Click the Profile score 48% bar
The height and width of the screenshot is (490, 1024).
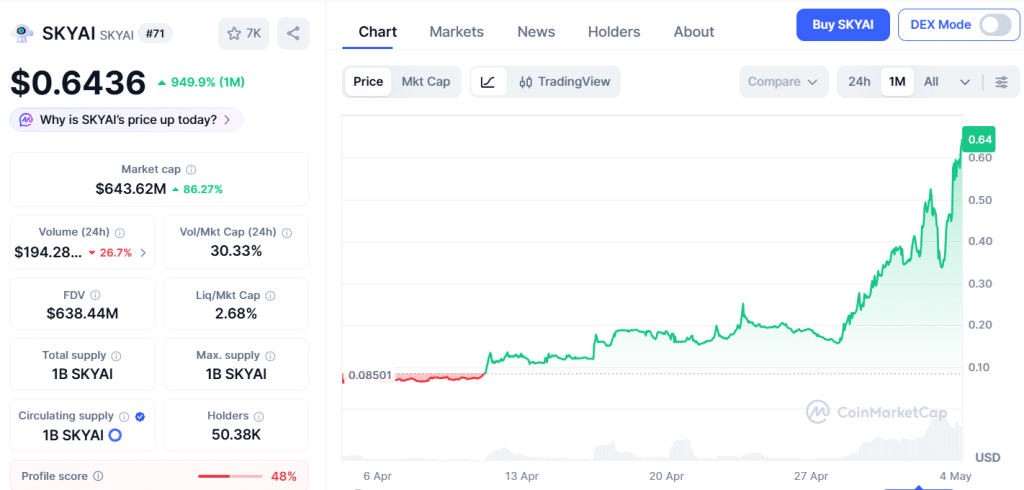click(231, 476)
